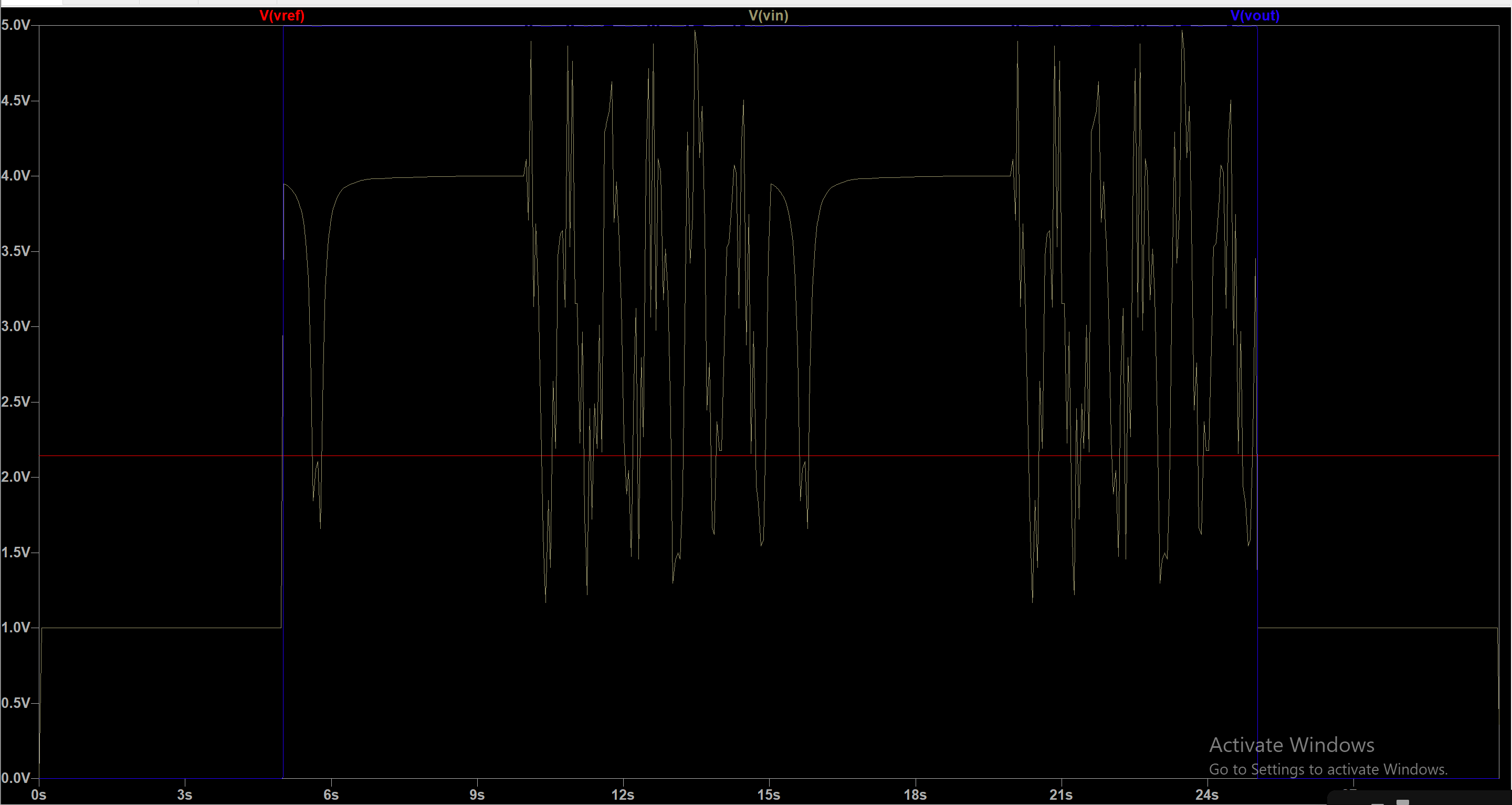Viewport: 1512px width, 805px height.
Task: Click the V(vref) trace label
Action: [282, 16]
